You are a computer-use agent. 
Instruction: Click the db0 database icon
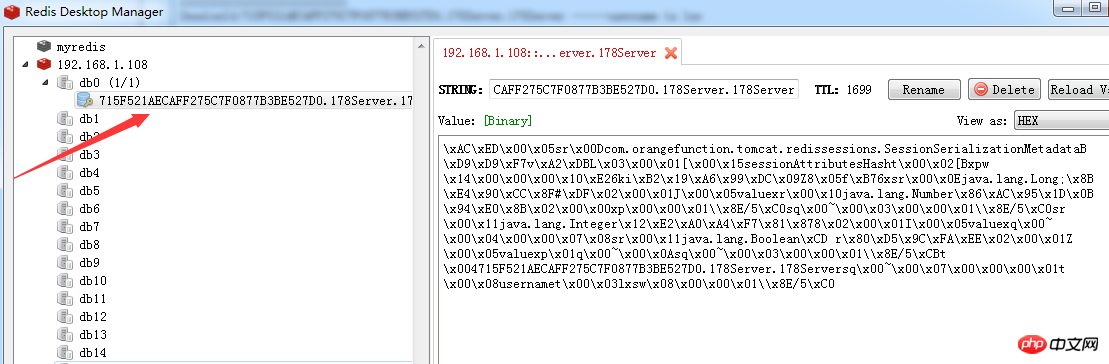coord(65,83)
